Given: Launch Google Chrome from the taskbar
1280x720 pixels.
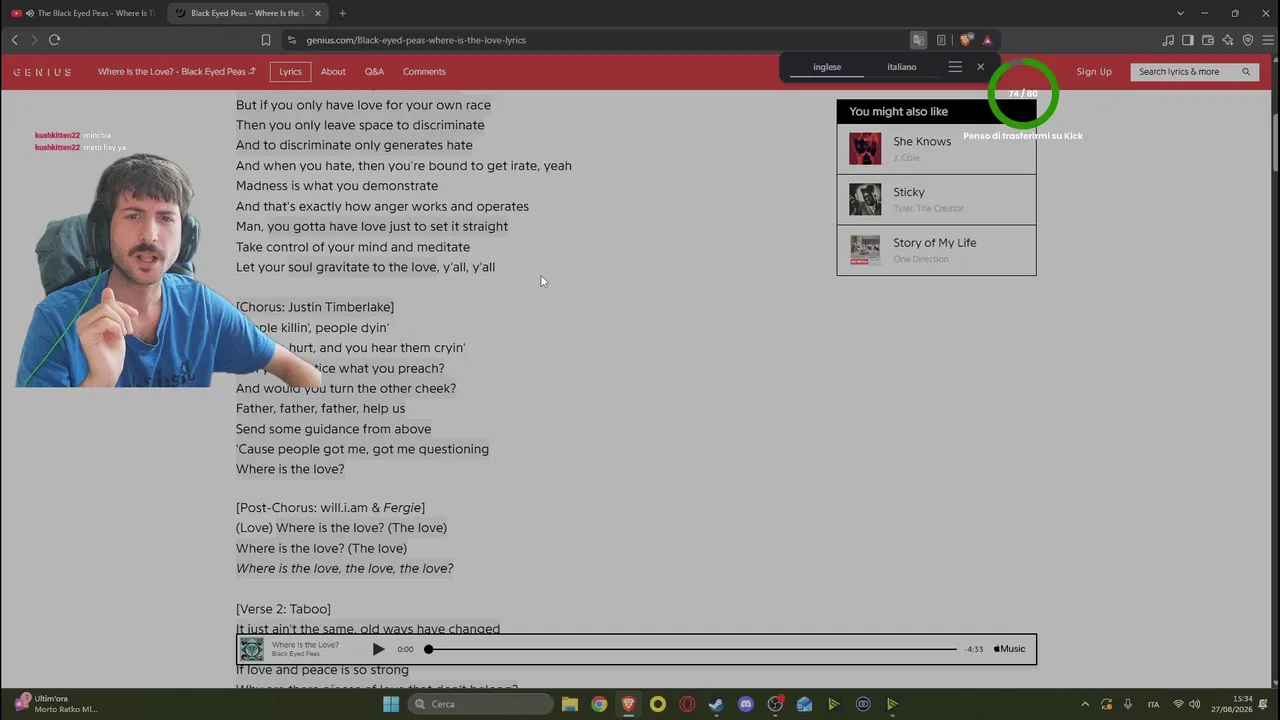Looking at the screenshot, I should coord(599,704).
